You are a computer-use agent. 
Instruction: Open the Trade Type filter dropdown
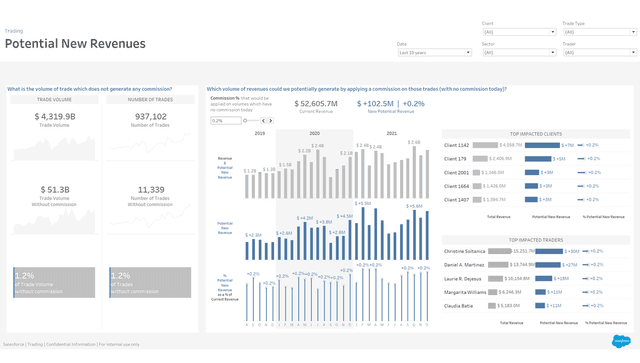click(x=600, y=32)
